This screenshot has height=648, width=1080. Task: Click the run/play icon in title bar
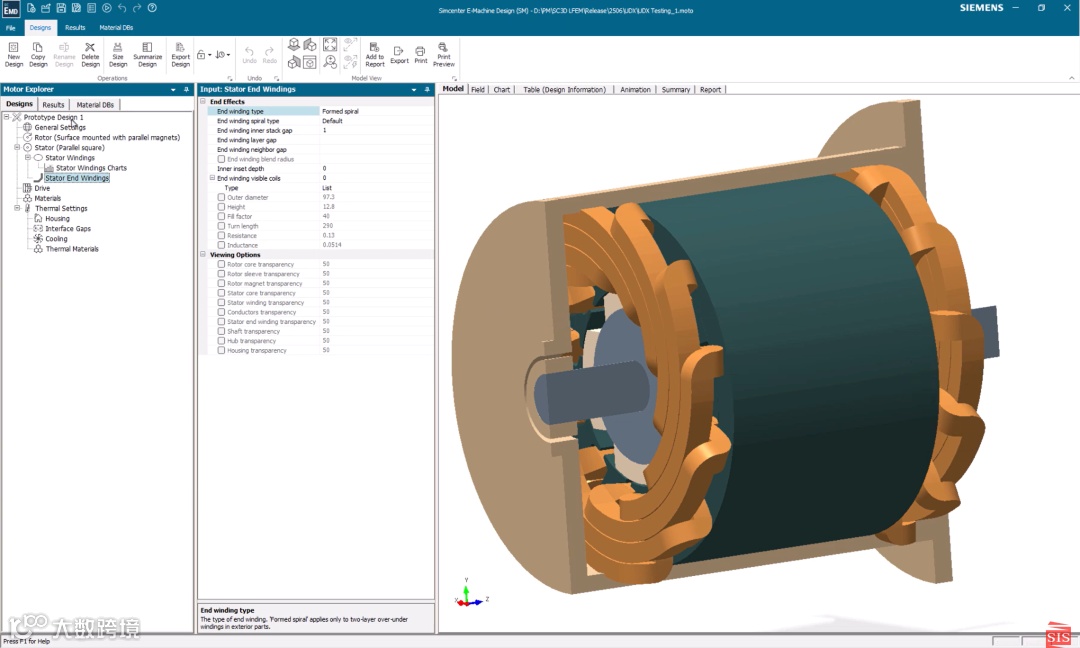(107, 8)
